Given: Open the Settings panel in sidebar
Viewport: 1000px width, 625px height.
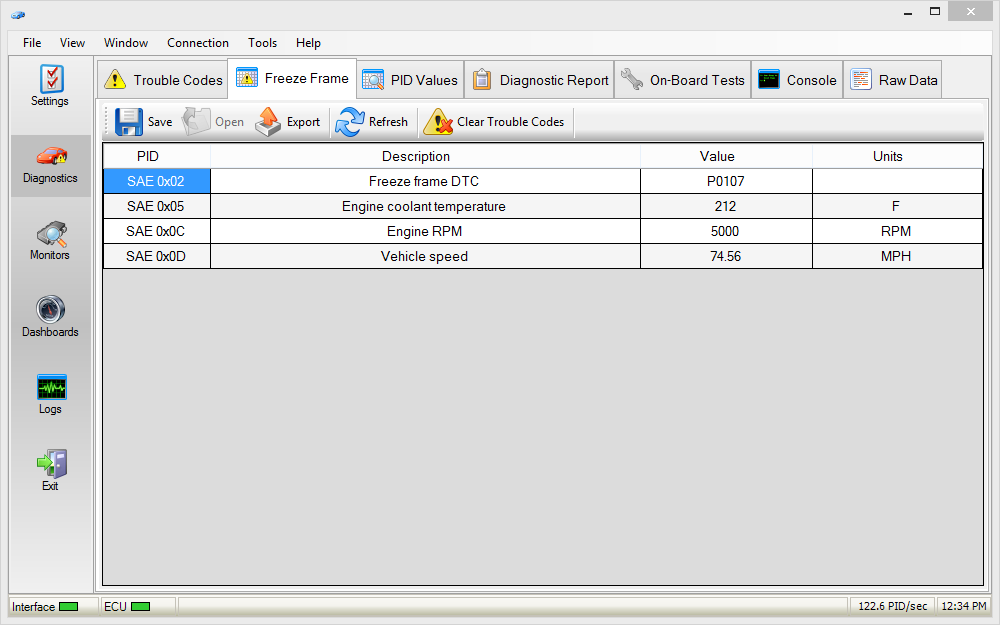Looking at the screenshot, I should point(50,85).
